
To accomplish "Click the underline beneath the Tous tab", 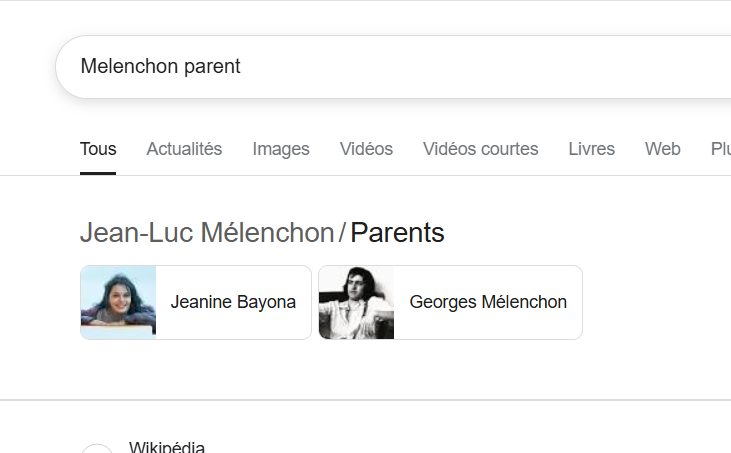I will 98,173.
